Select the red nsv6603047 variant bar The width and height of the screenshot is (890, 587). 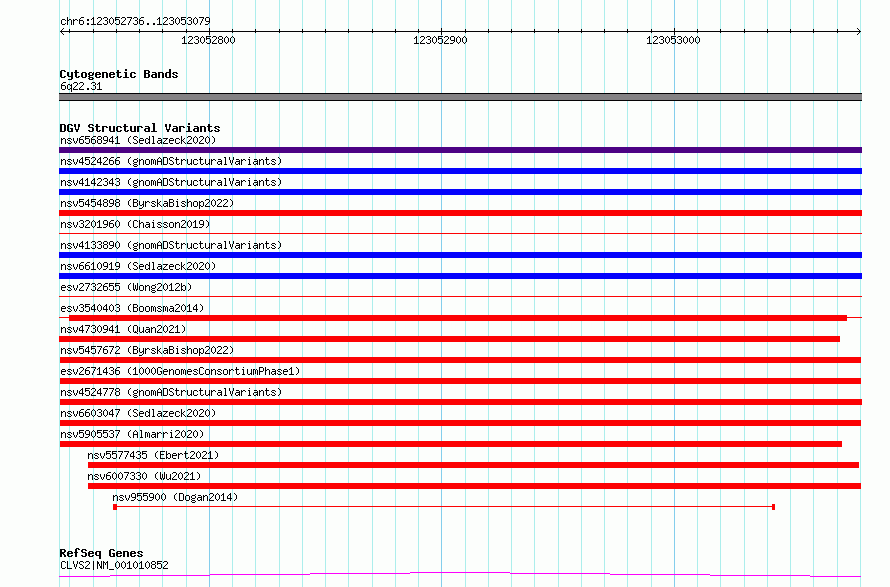coord(460,423)
